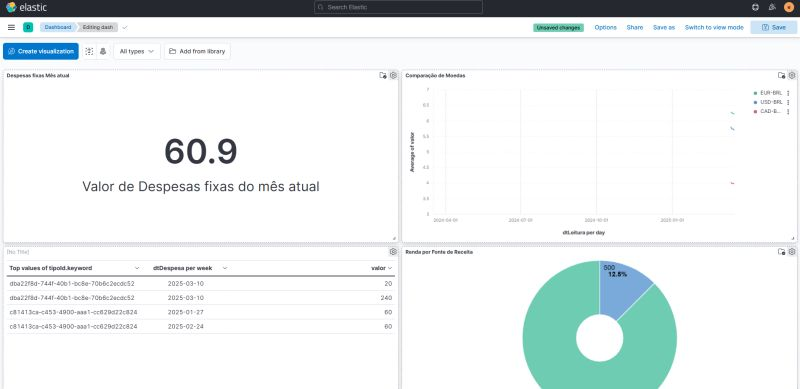The image size is (800, 389).
Task: Open USD-BRL legend options dots
Action: (788, 103)
